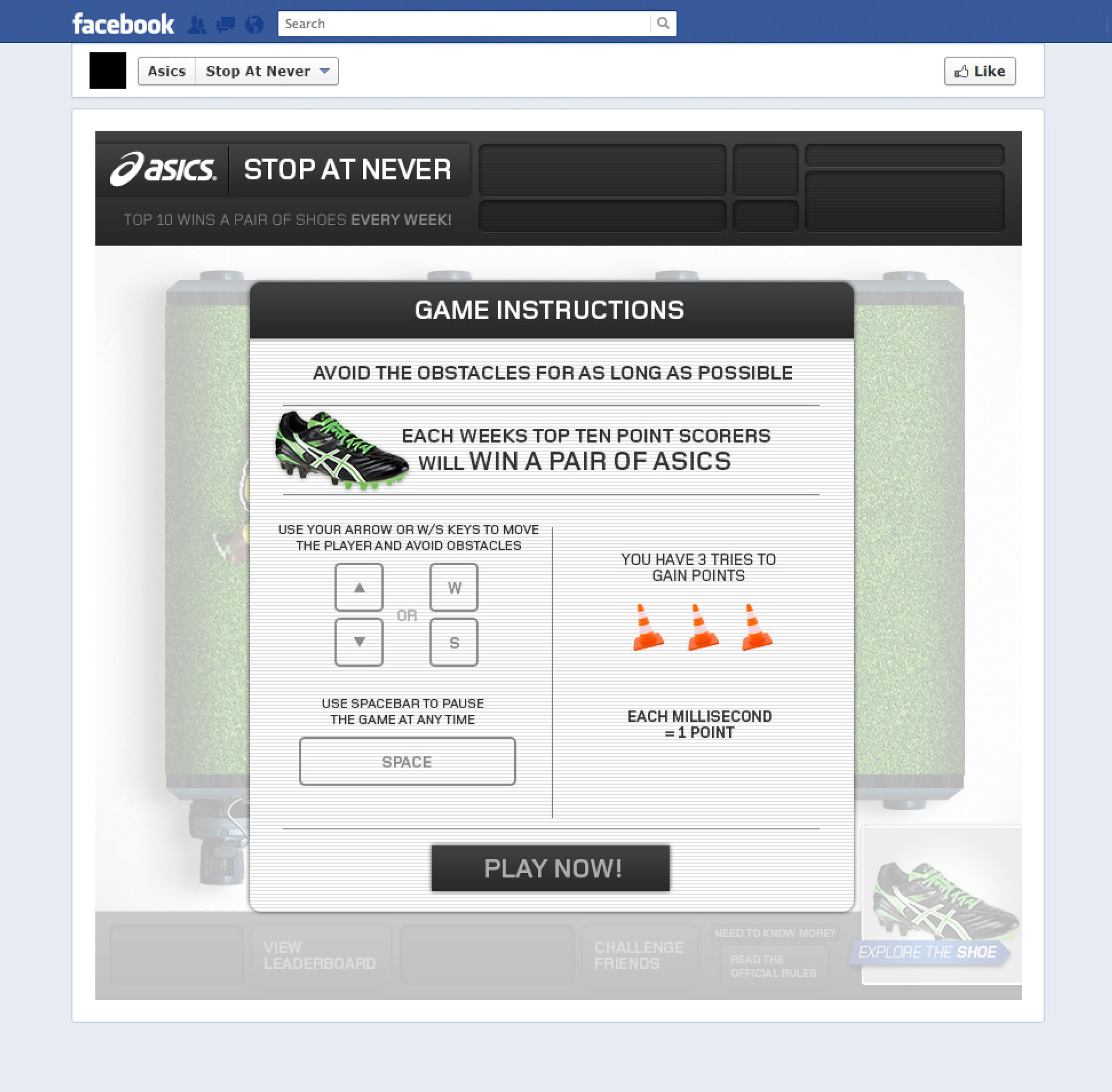Viewport: 1112px width, 1092px height.
Task: Expand the Stop At Never dropdown
Action: click(267, 71)
